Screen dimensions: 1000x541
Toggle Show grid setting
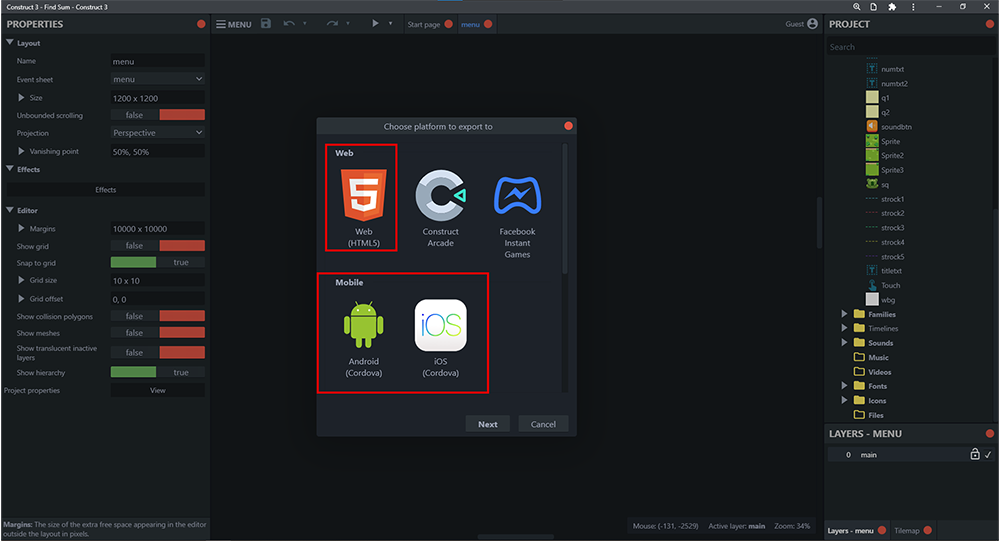point(158,246)
